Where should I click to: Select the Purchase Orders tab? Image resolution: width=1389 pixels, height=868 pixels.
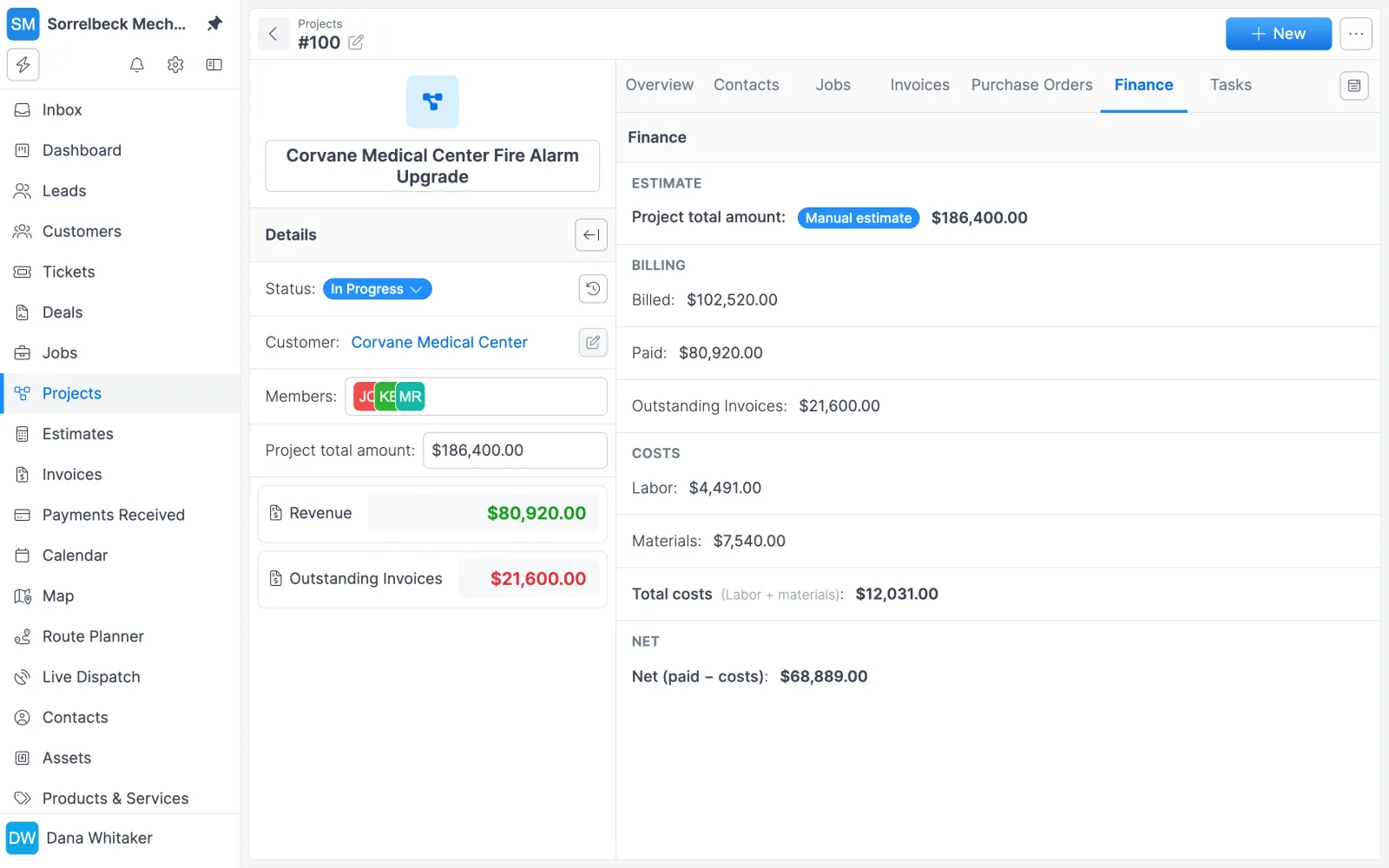[x=1032, y=85]
